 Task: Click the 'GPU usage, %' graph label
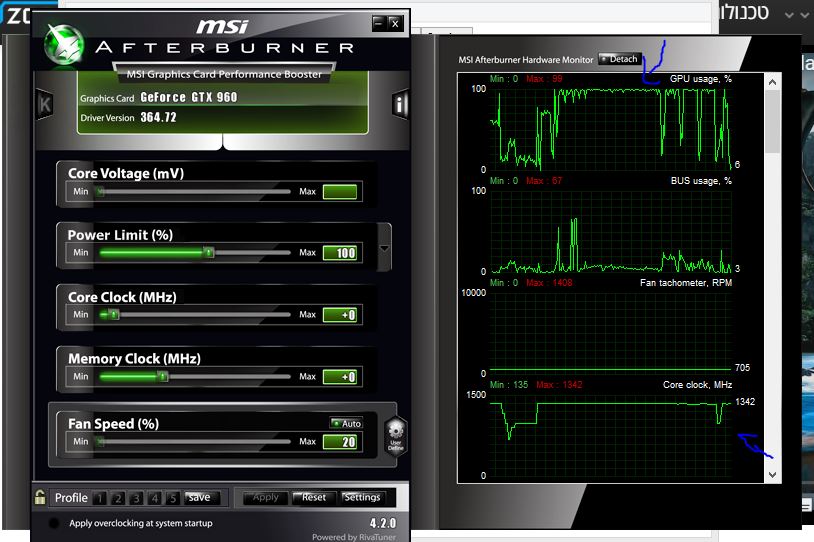point(701,79)
